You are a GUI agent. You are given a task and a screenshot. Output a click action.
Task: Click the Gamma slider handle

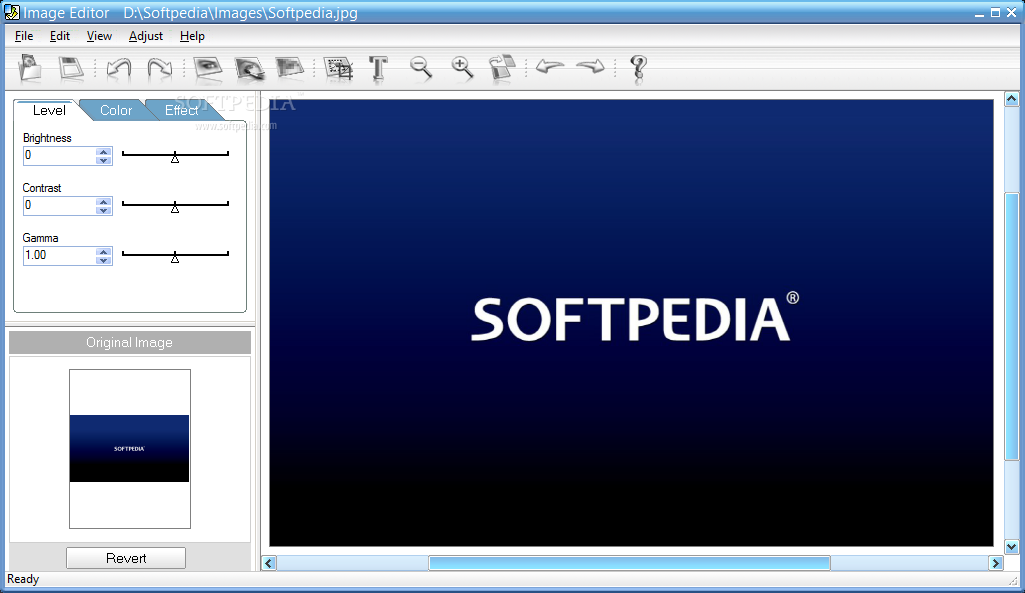[175, 258]
